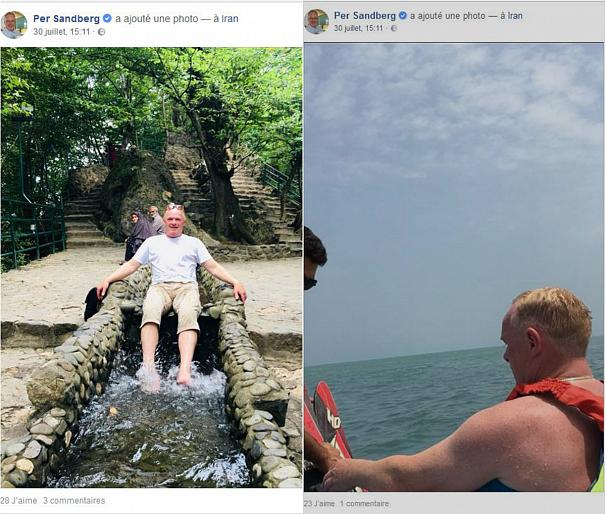The image size is (606, 514).
Task: Open the stone fountain photo
Action: tap(151, 267)
